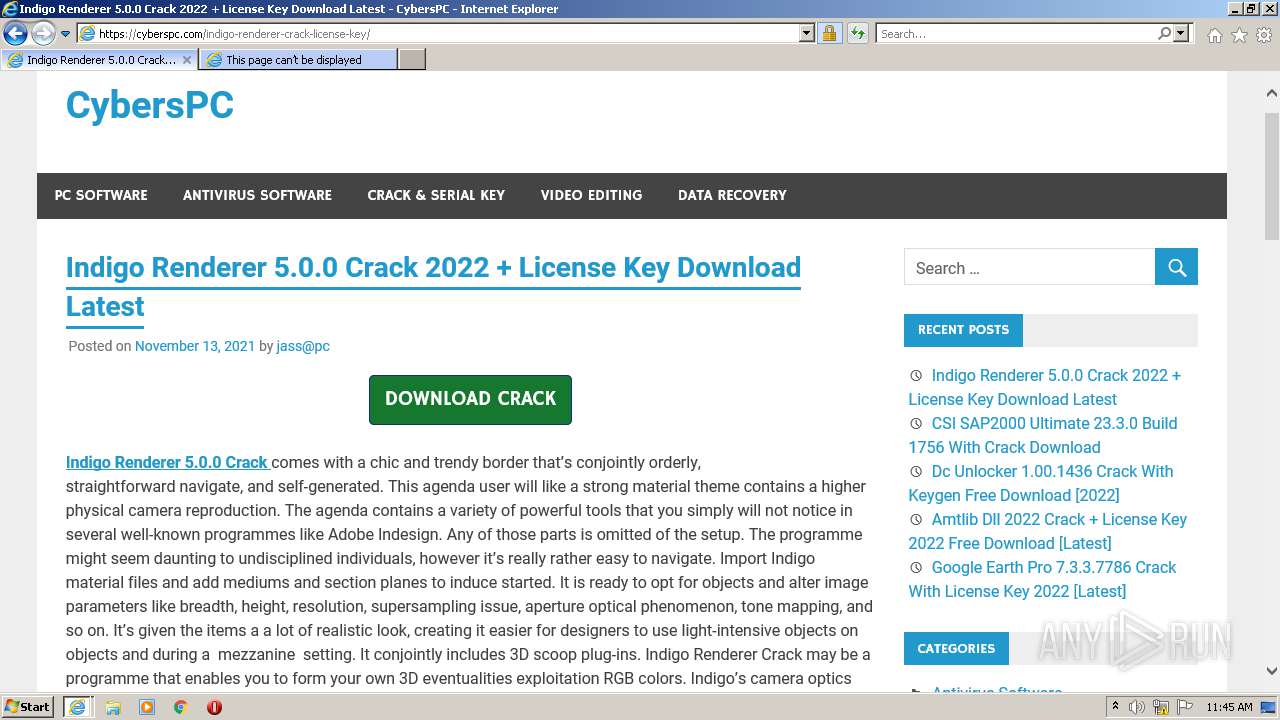Expand the address bar autocomplete dropdown
Screen dimensions: 1280x720
point(807,34)
